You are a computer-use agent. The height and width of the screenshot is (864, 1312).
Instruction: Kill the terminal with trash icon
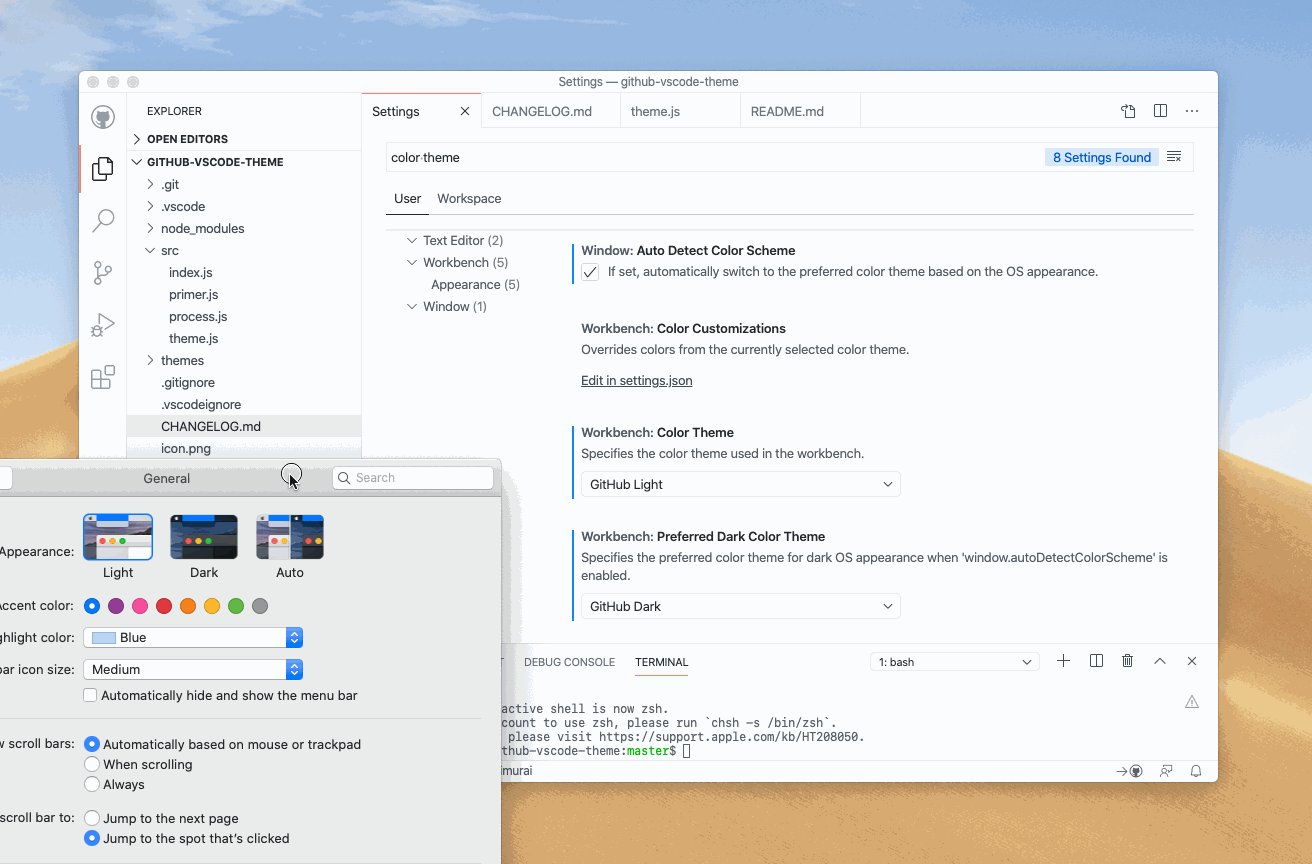click(1128, 661)
